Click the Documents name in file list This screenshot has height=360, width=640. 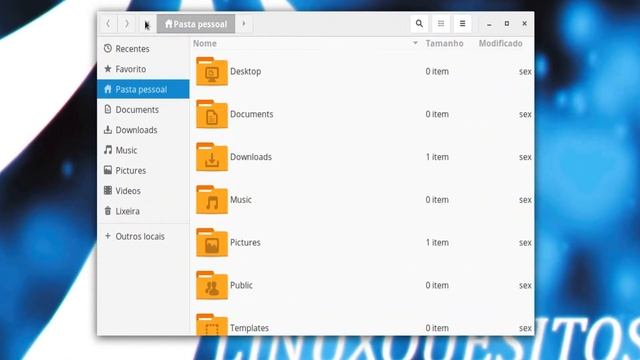251,114
